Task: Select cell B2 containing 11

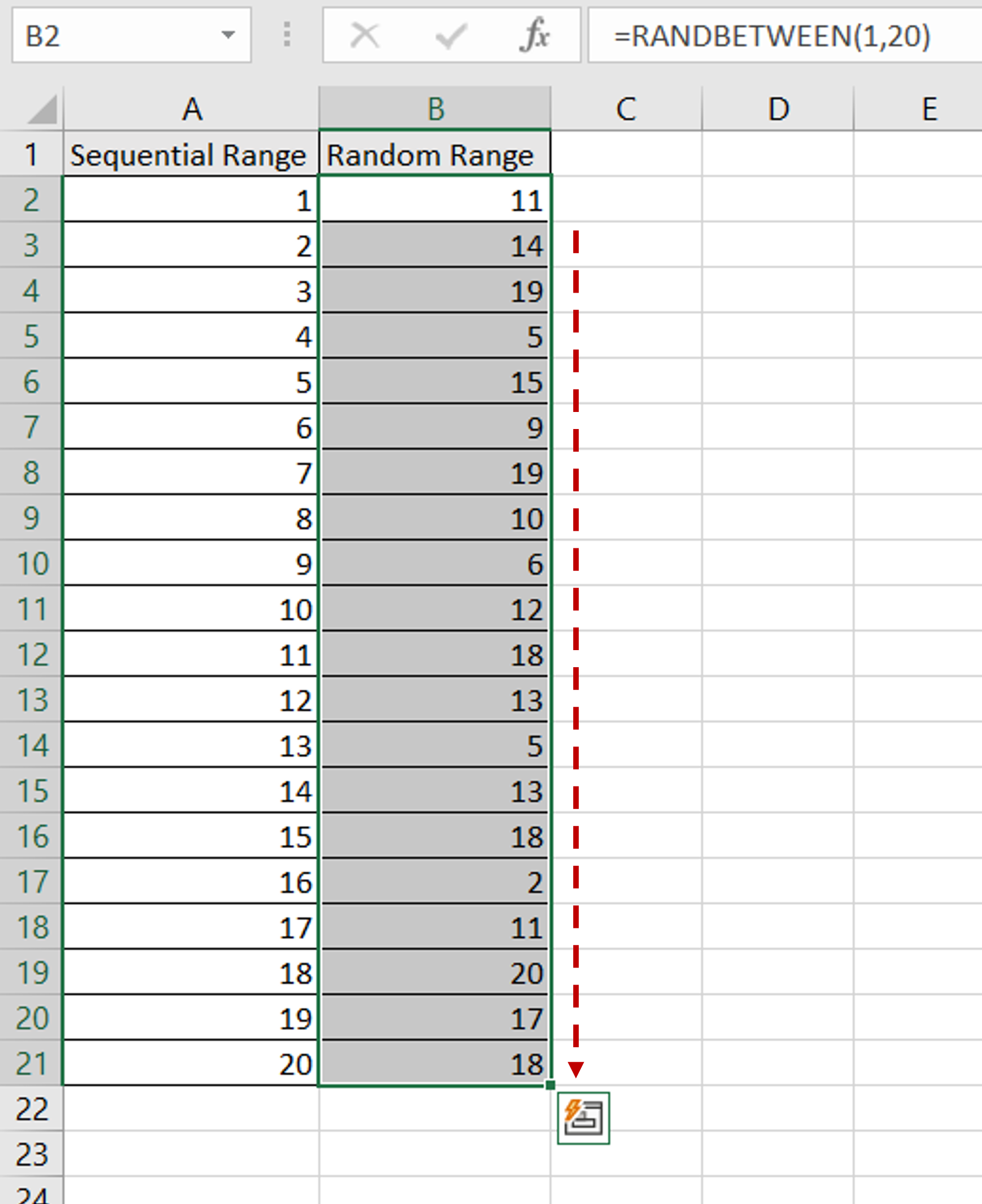Action: point(436,200)
